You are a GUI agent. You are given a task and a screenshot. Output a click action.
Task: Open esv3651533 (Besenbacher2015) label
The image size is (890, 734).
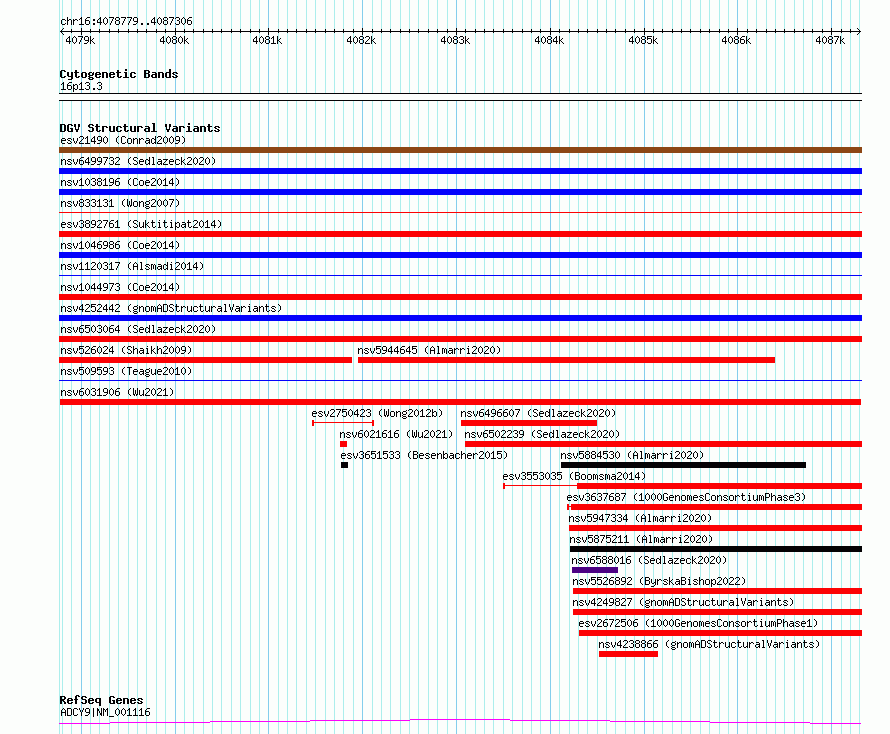pyautogui.click(x=424, y=455)
